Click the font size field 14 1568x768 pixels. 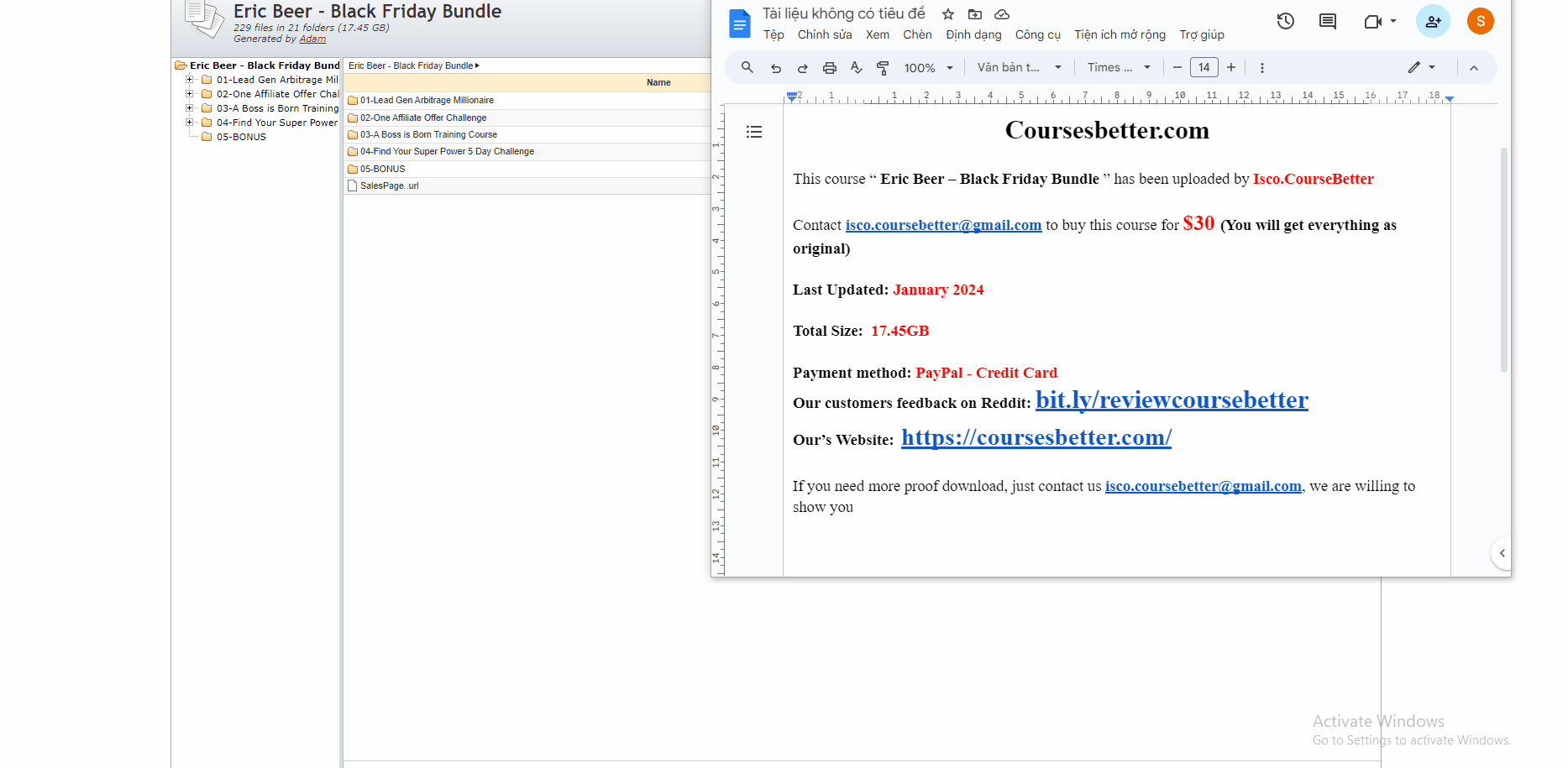pos(1204,67)
